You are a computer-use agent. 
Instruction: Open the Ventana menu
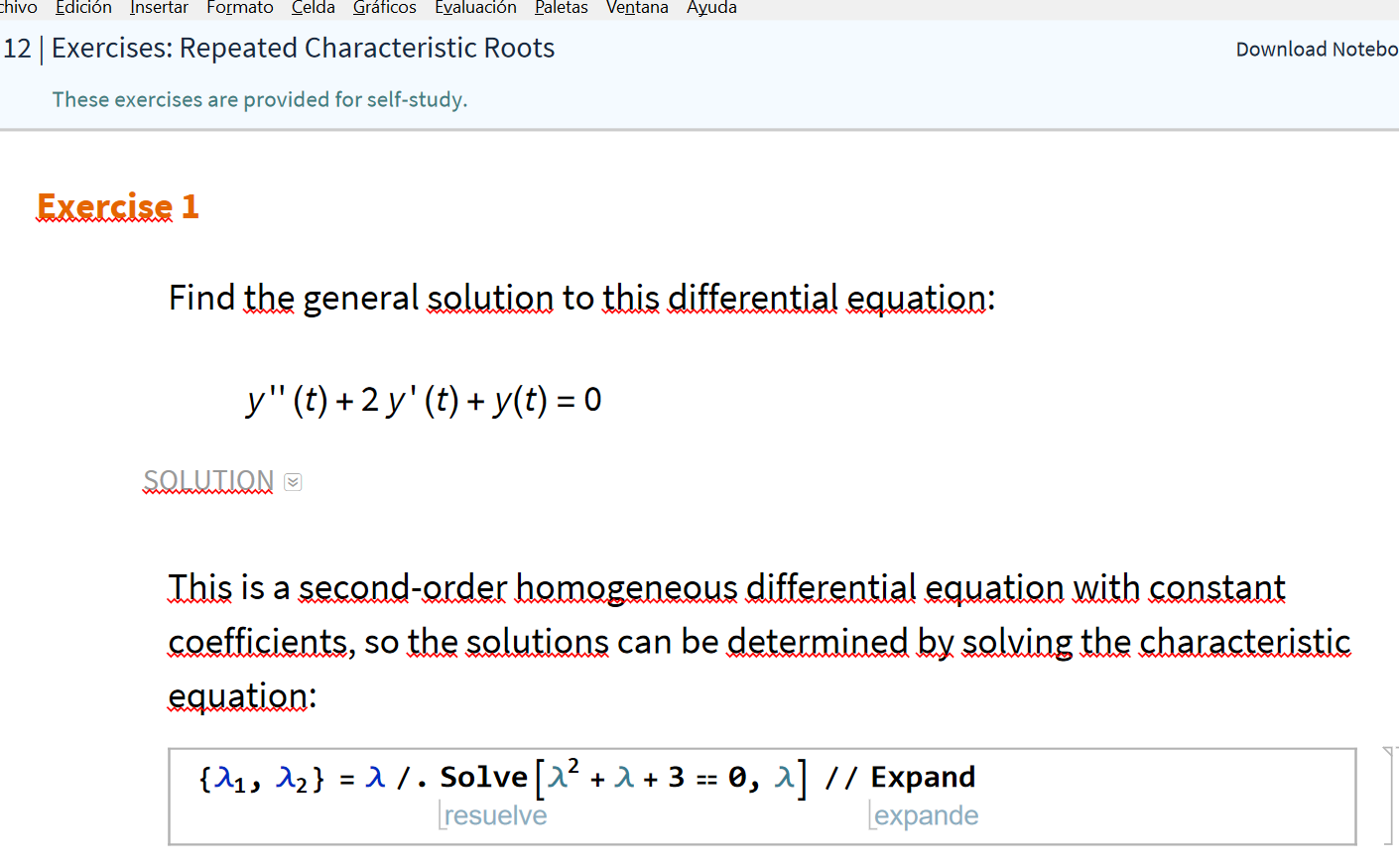click(x=637, y=8)
